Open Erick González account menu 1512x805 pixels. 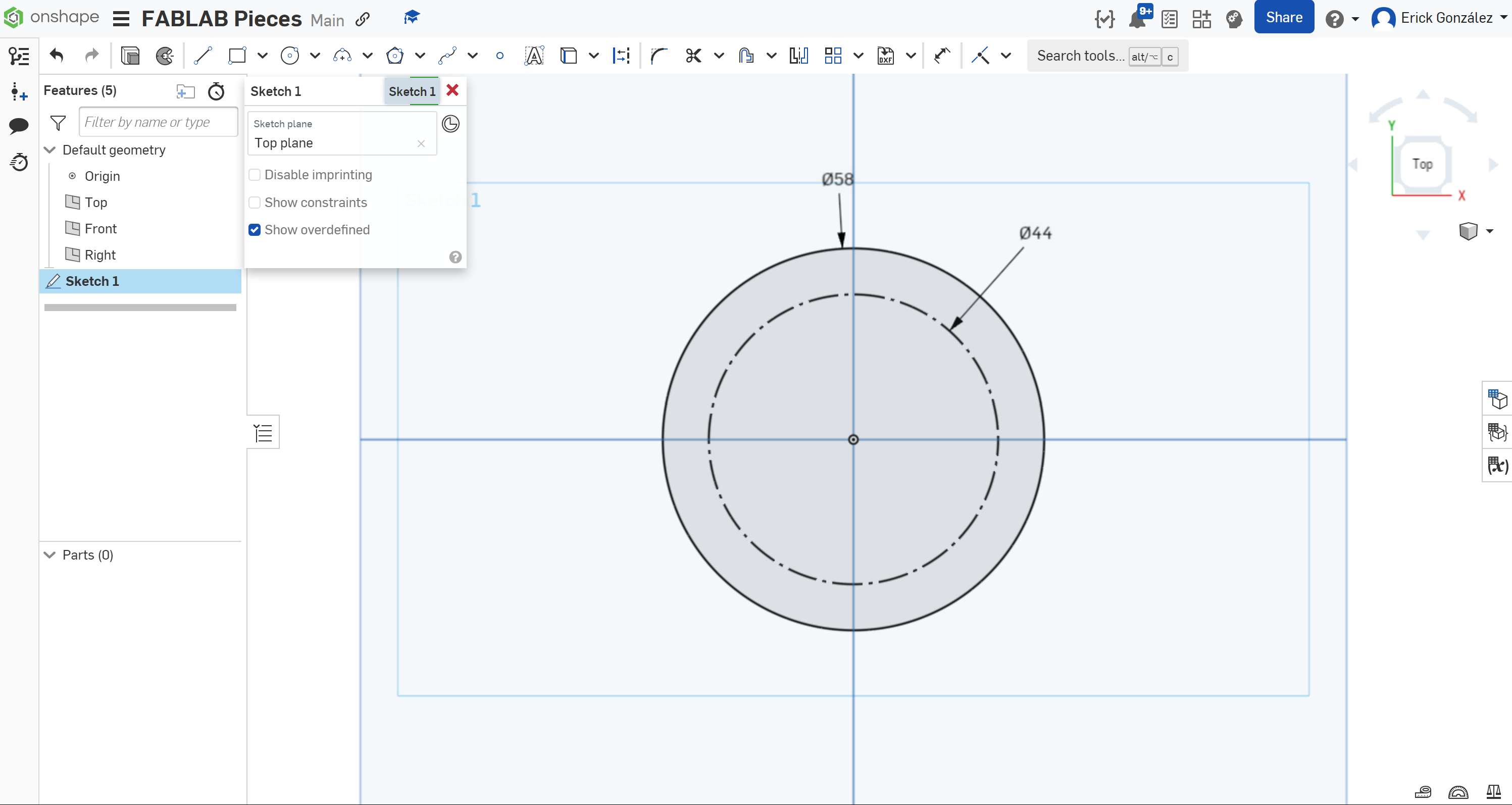1440,18
